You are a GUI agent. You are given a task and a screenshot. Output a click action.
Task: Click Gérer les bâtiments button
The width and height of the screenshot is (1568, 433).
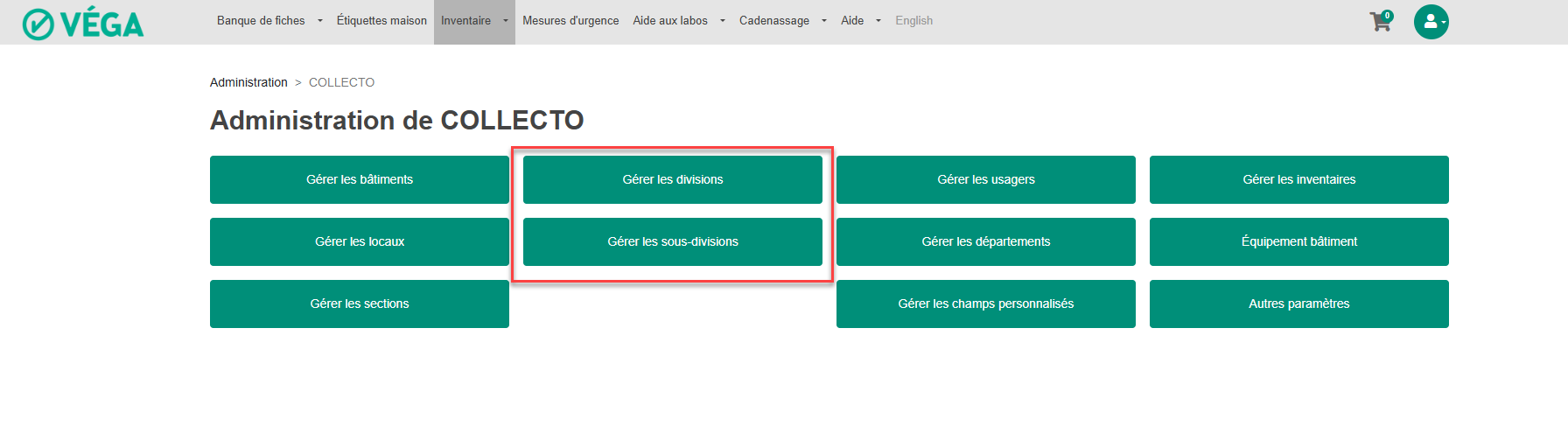360,179
